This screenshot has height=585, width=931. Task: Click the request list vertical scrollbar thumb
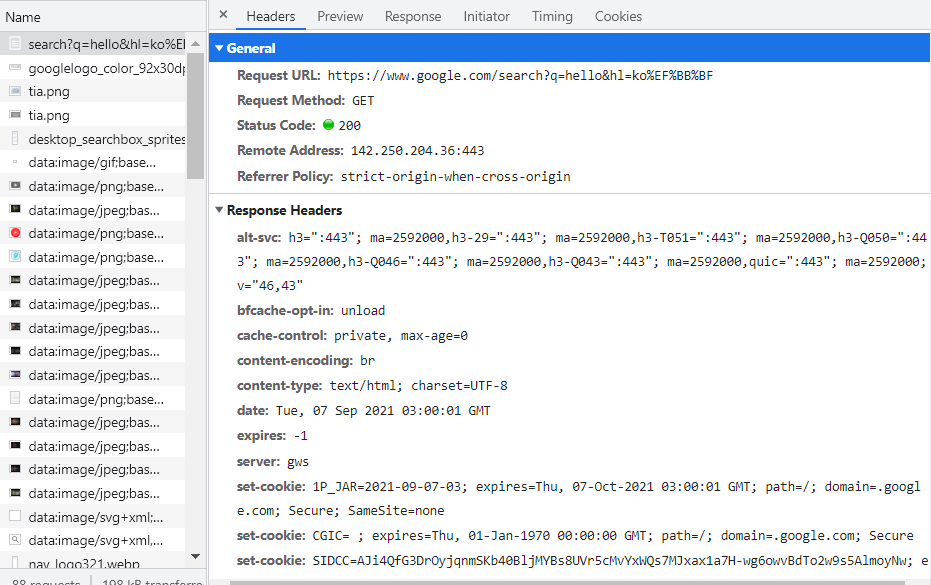(x=195, y=116)
